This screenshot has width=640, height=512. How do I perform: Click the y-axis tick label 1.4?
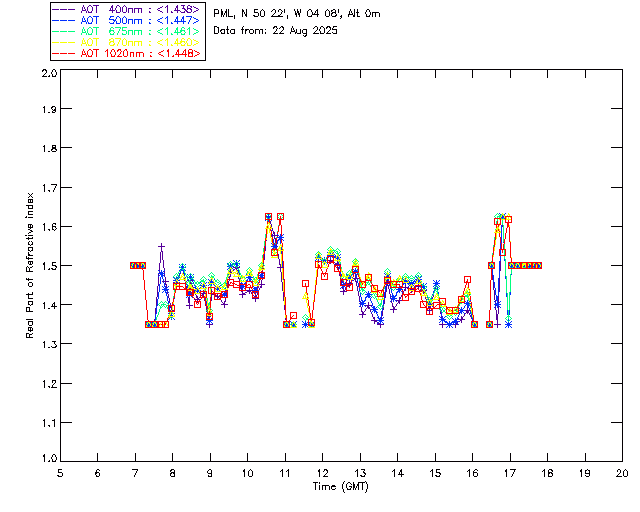[x=49, y=305]
